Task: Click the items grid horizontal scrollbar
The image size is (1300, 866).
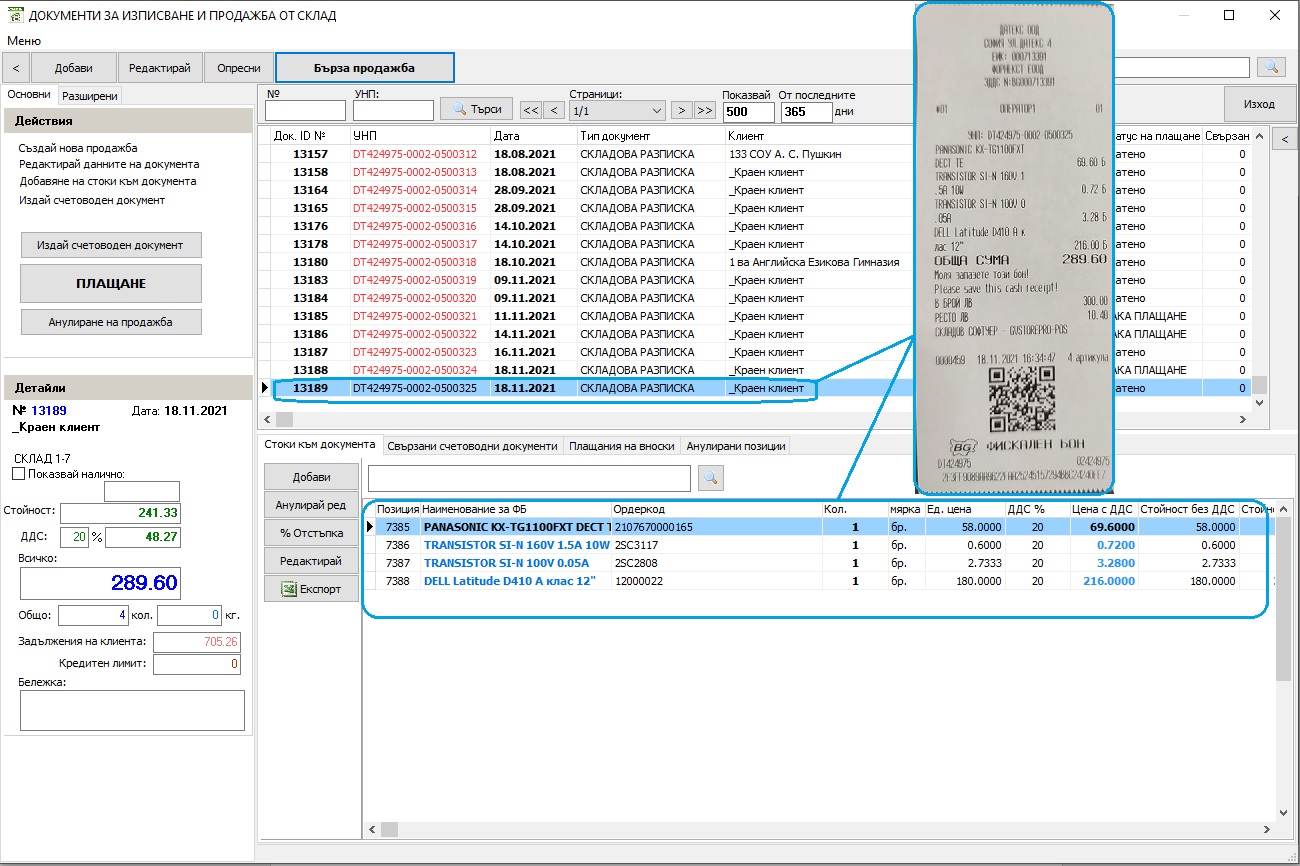Action: [818, 829]
